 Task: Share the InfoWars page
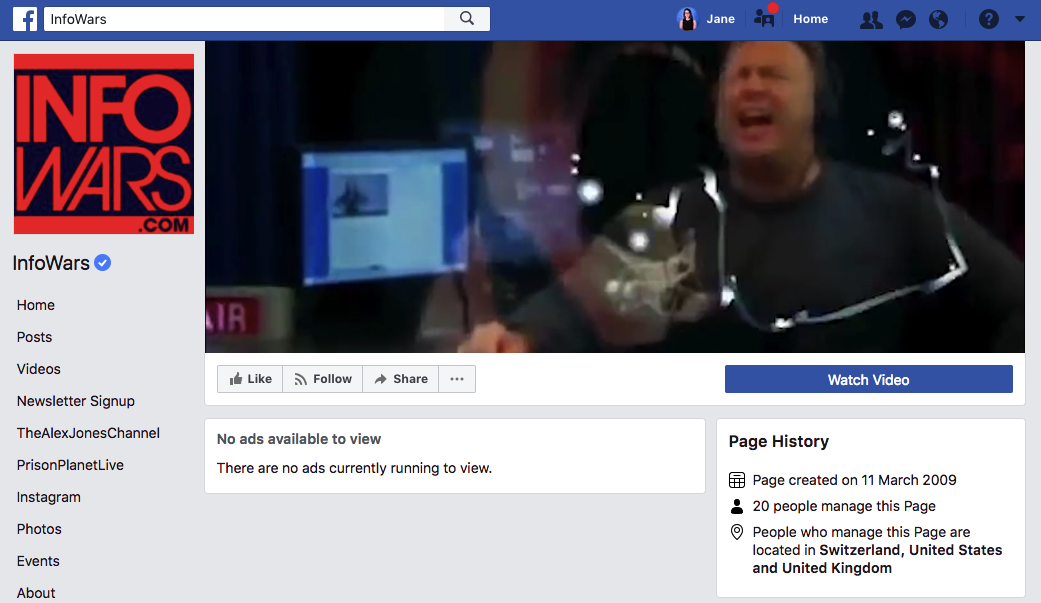pyautogui.click(x=400, y=379)
